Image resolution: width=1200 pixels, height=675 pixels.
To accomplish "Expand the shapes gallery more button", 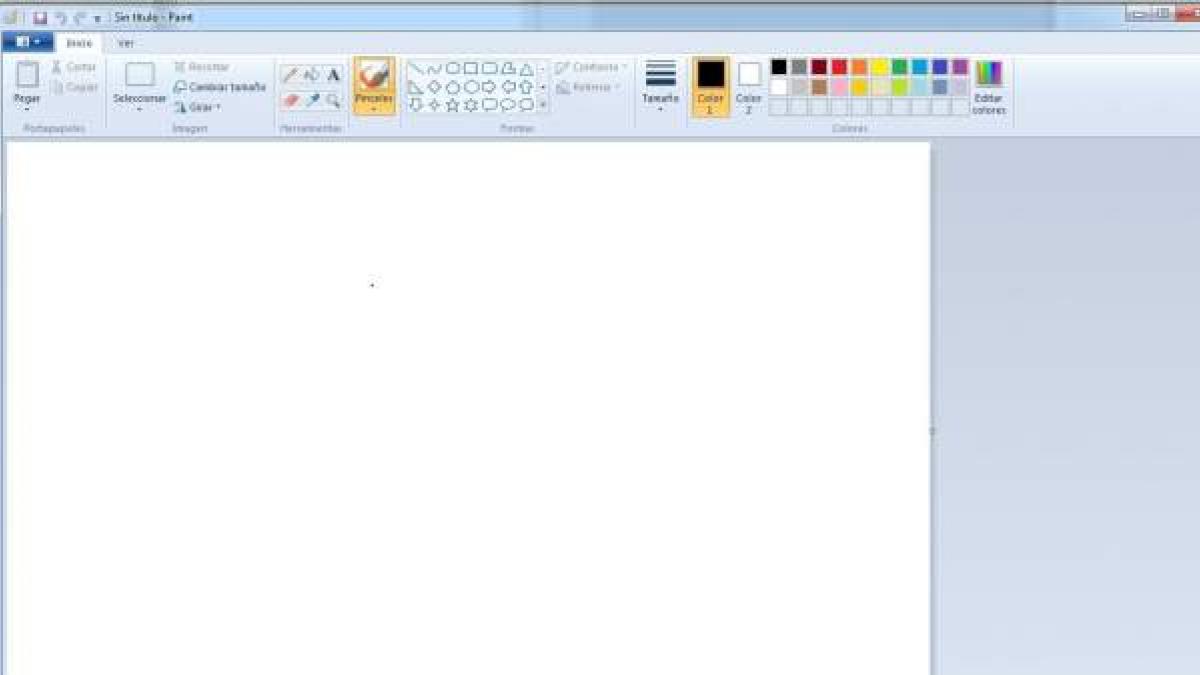I will pos(542,104).
